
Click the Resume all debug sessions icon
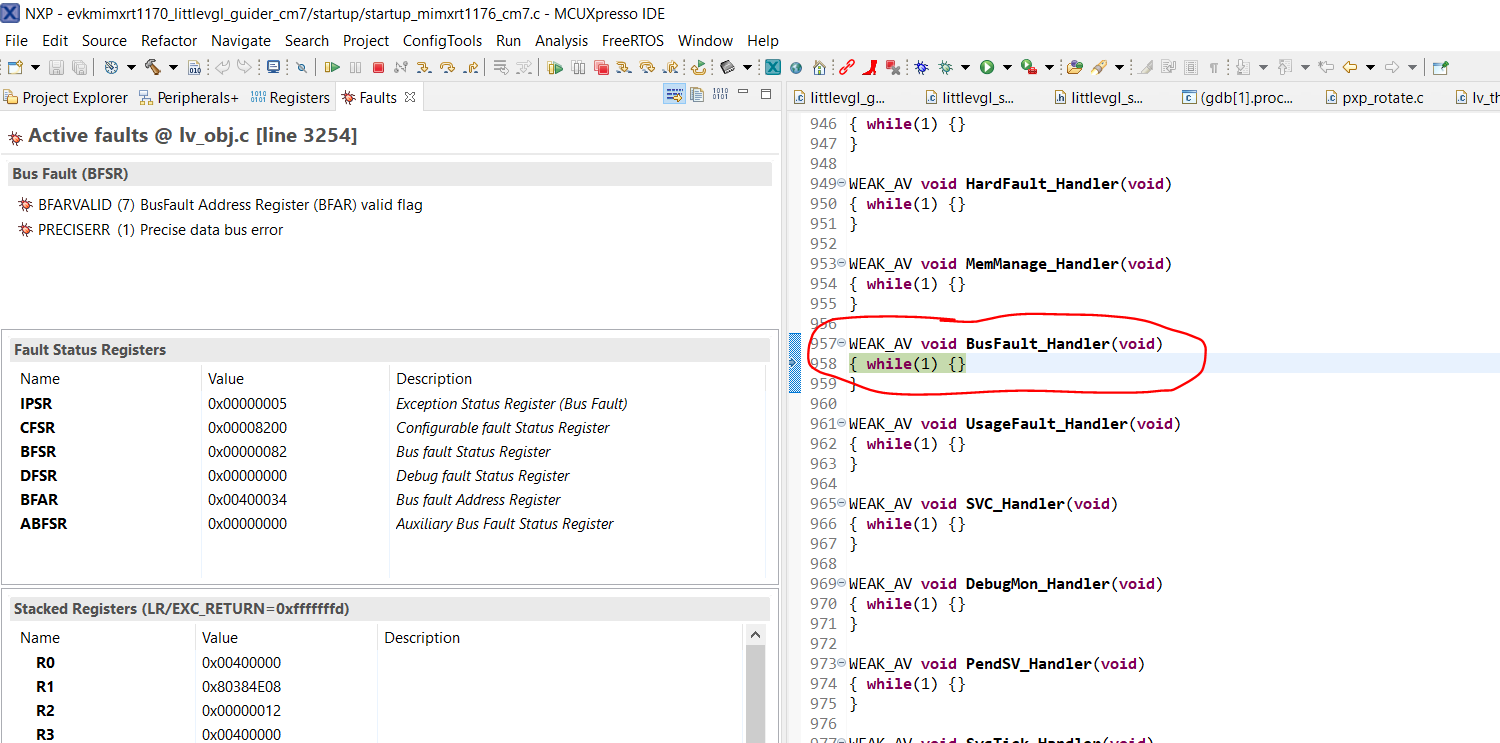(555, 67)
